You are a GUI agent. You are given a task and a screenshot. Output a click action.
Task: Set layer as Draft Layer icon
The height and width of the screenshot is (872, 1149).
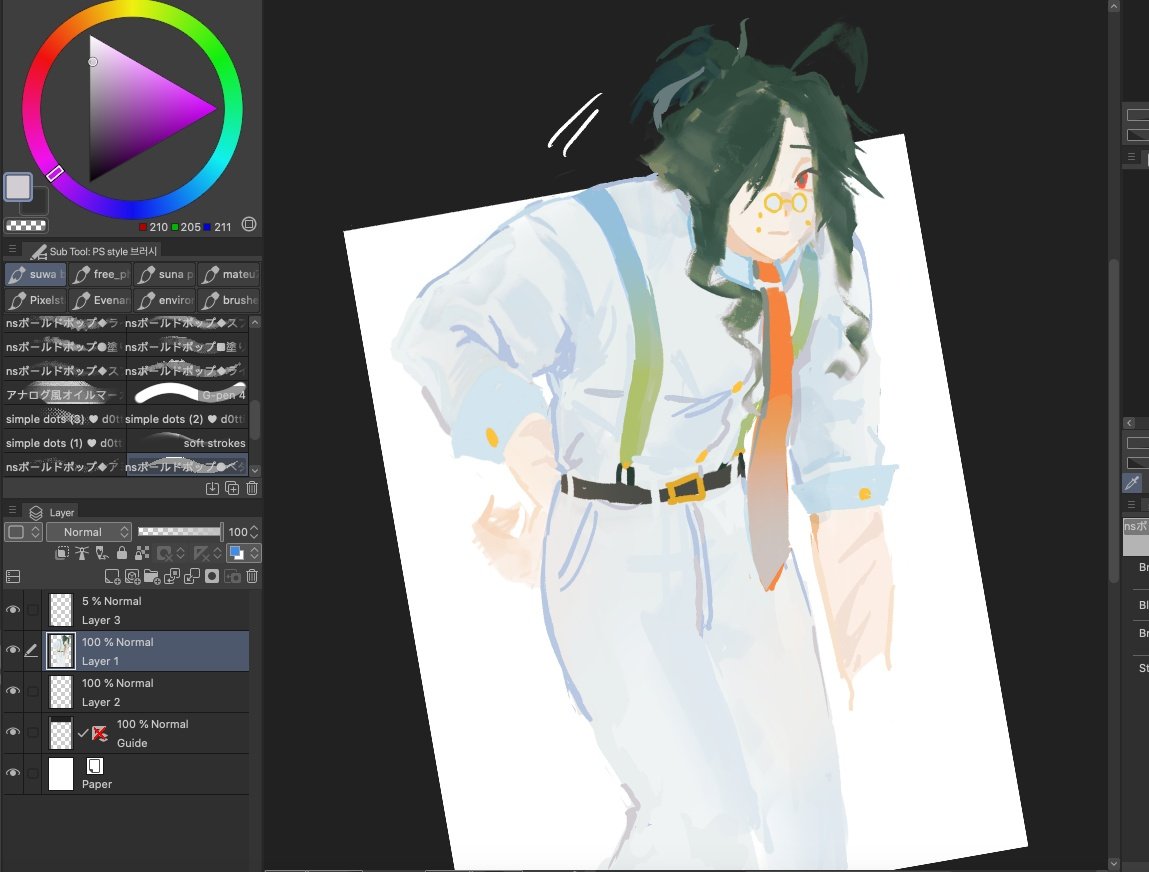point(102,553)
